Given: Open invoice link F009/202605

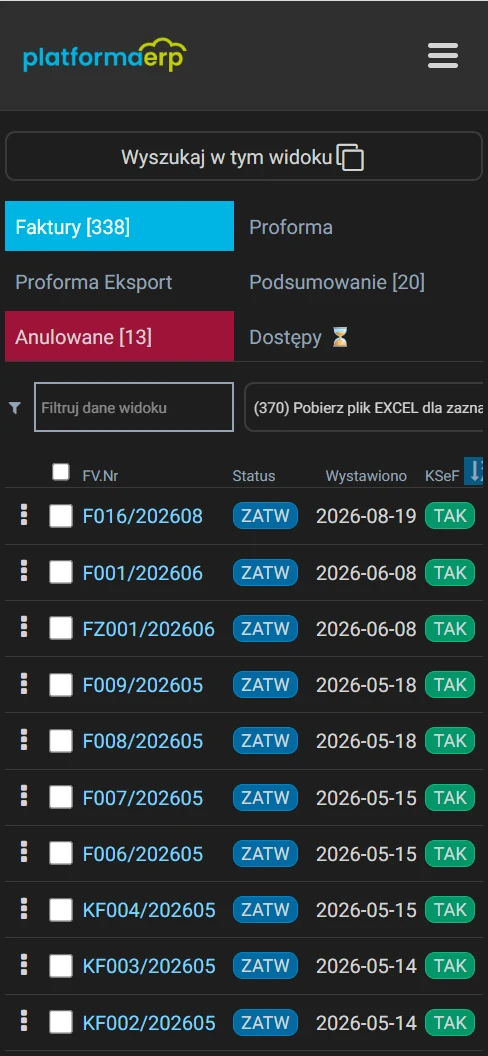Looking at the screenshot, I should [143, 685].
